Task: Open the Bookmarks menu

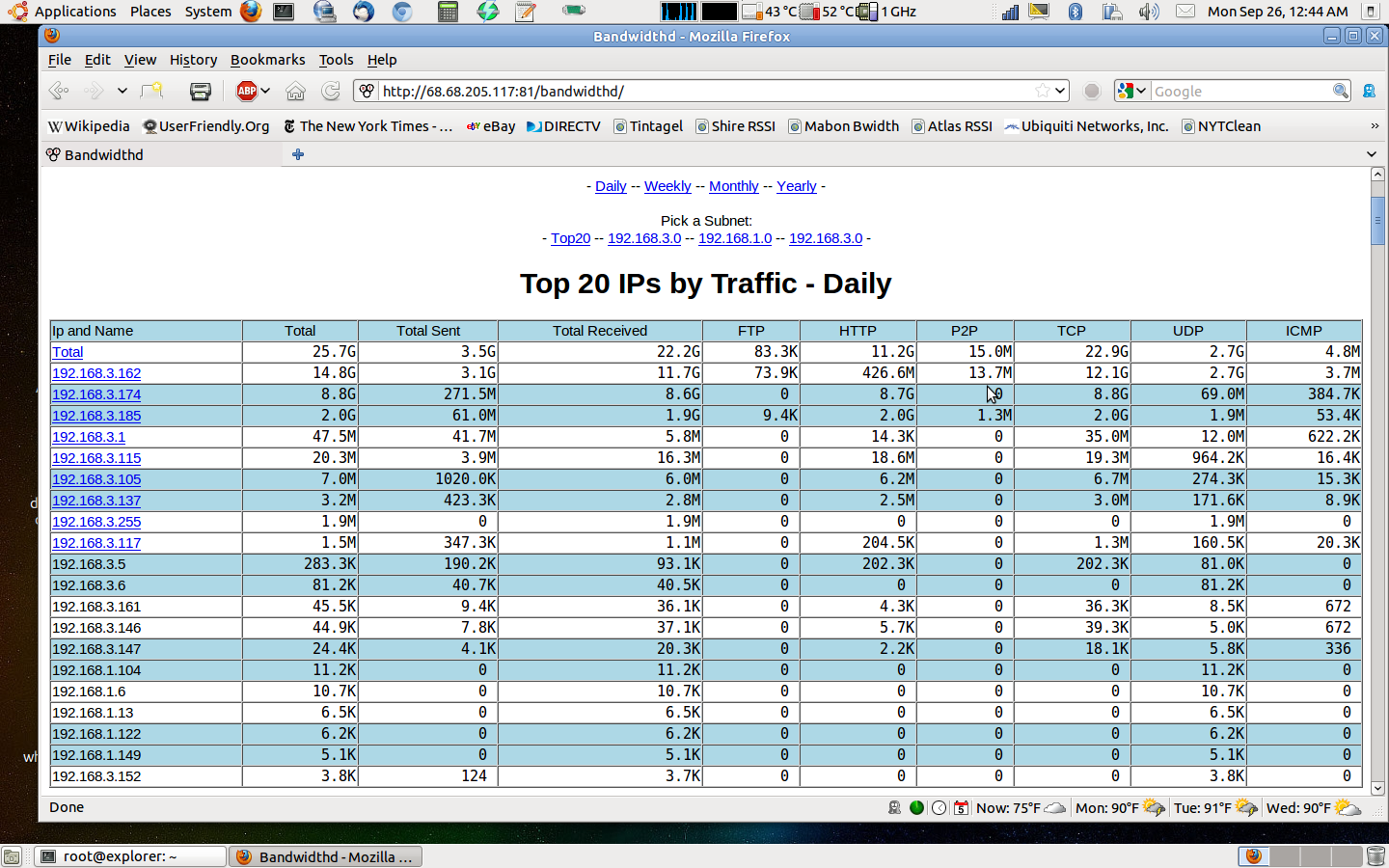Action: pyautogui.click(x=267, y=60)
